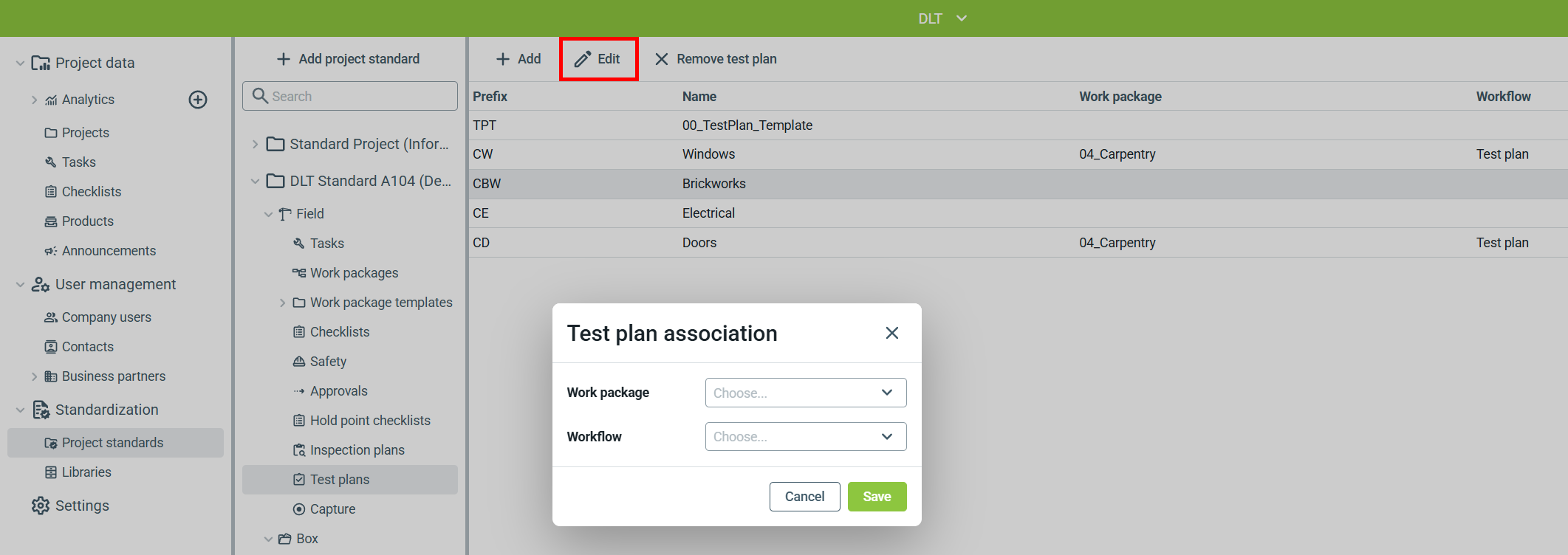Close the Test plan association dialog

click(x=892, y=333)
